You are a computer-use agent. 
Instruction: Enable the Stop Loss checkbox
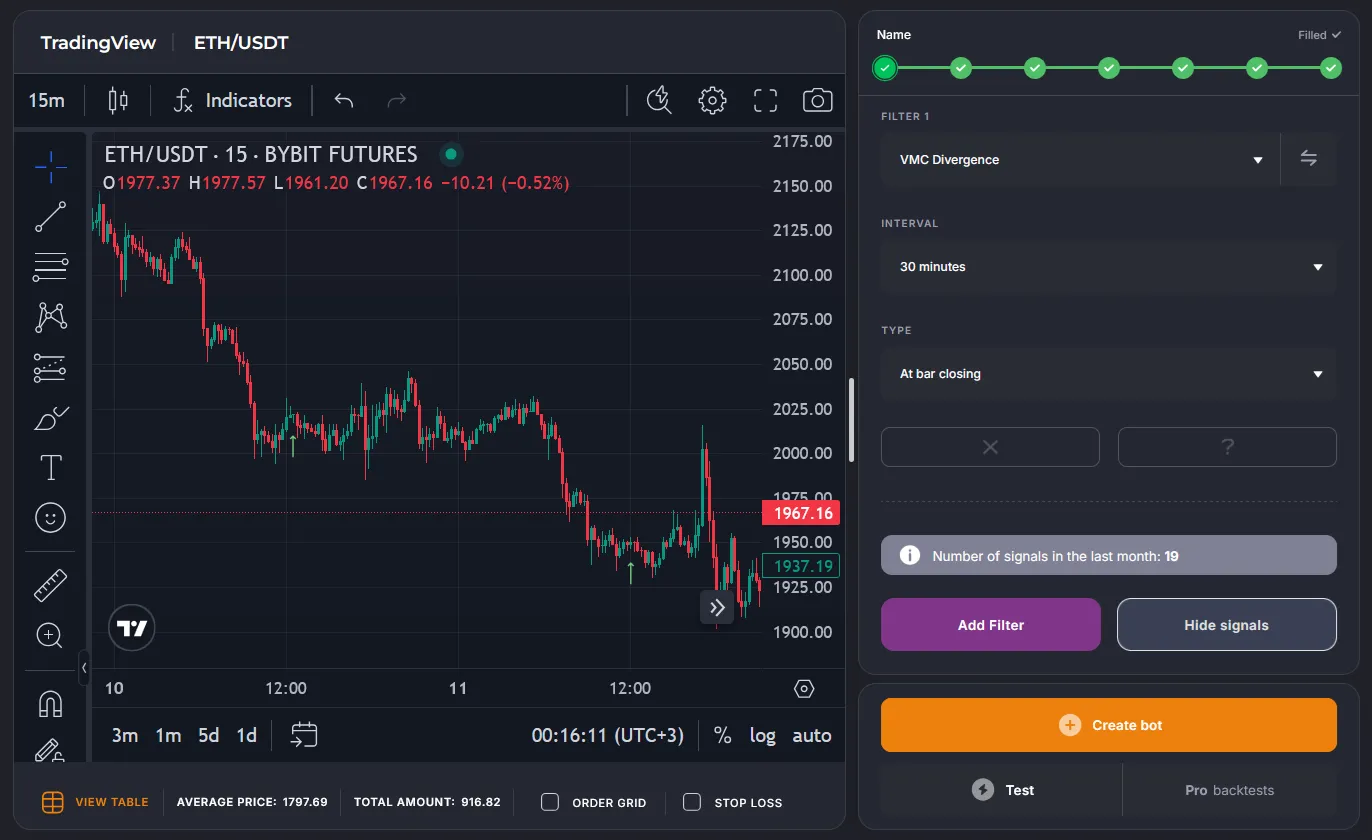(x=692, y=802)
